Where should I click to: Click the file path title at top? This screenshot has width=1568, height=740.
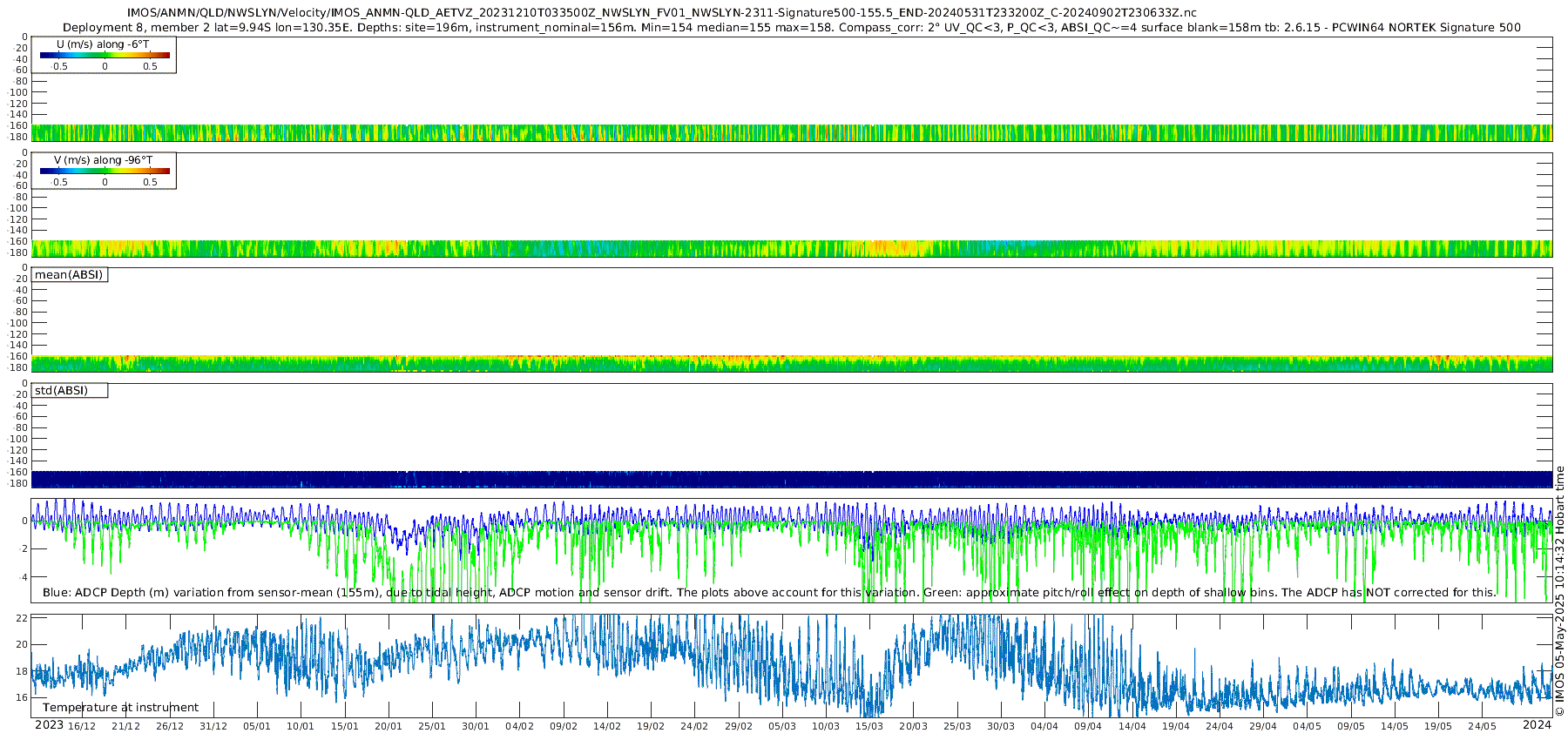point(661,13)
